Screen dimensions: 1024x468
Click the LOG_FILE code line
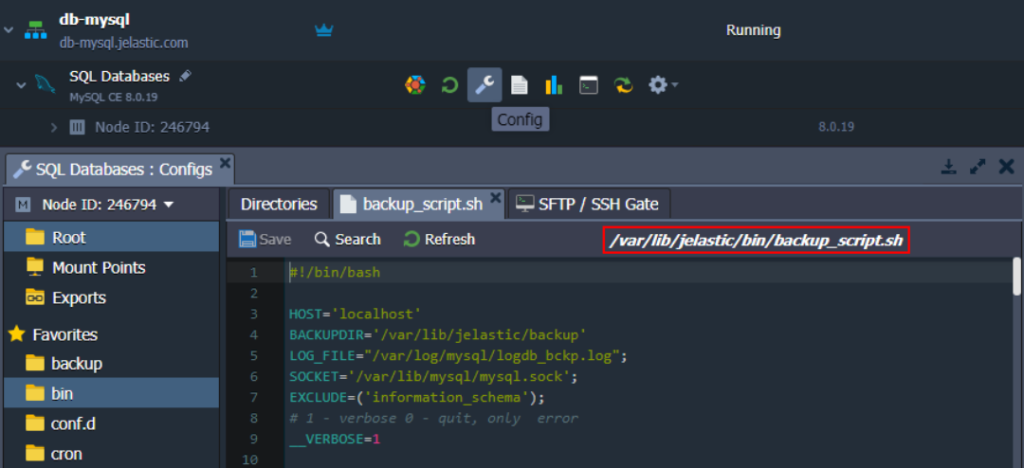click(458, 356)
